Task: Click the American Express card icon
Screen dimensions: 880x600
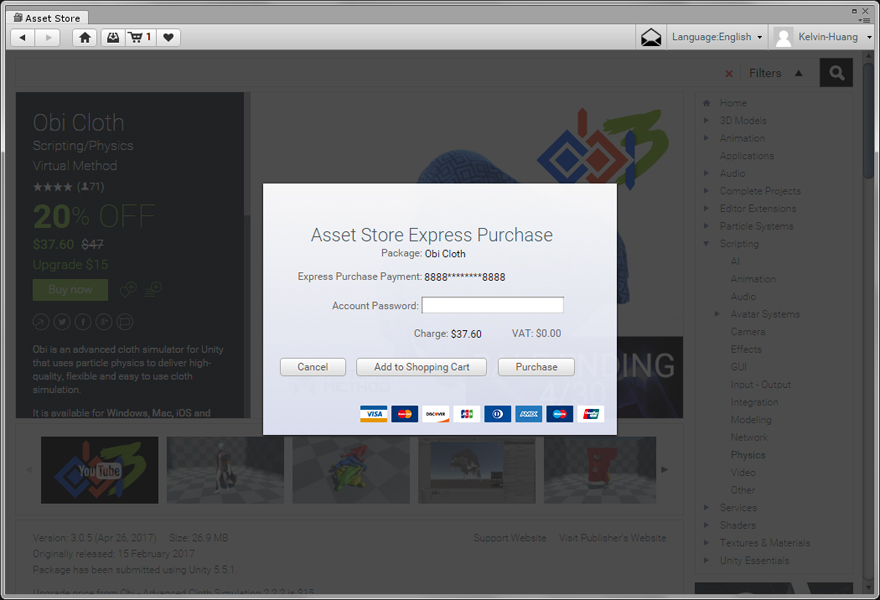Action: [x=529, y=414]
